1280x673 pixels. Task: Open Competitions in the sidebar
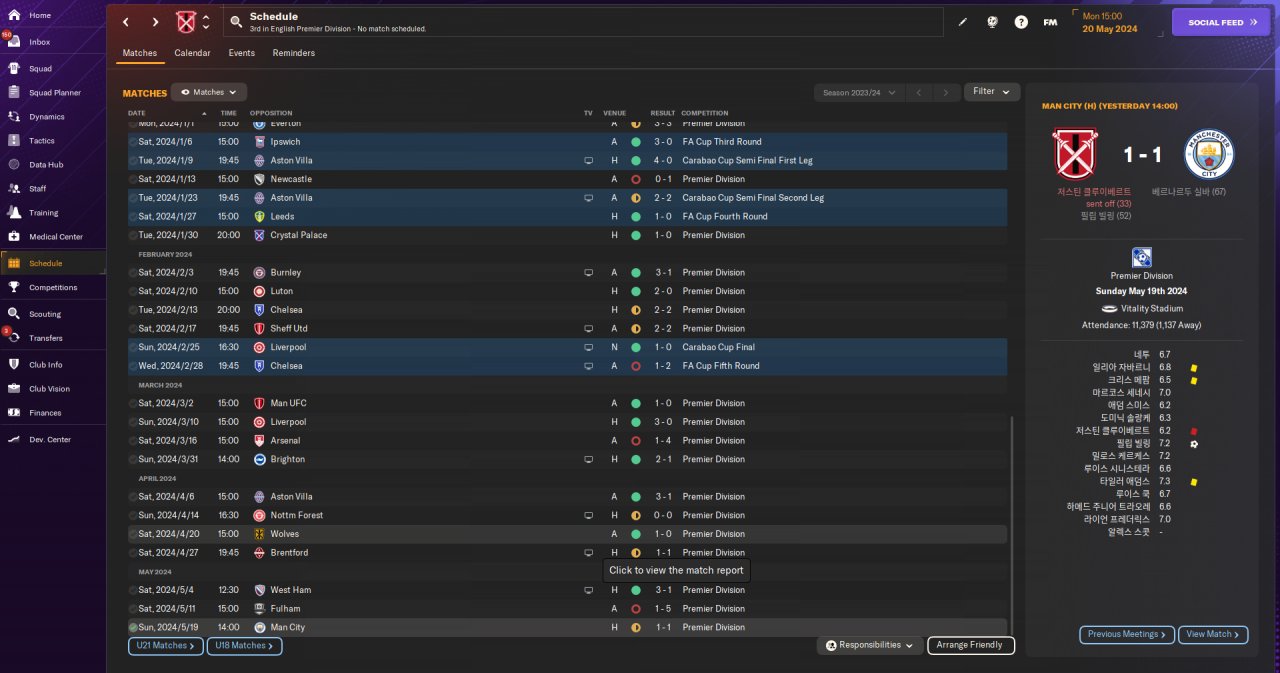53,288
